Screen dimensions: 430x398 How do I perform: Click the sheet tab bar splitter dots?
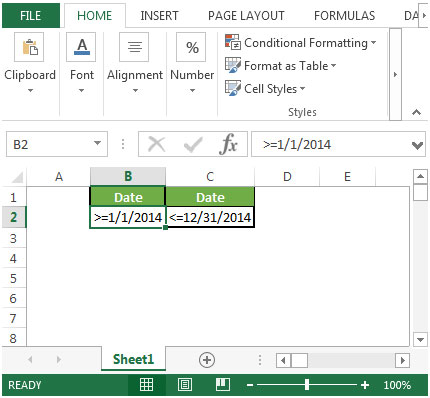[260, 360]
